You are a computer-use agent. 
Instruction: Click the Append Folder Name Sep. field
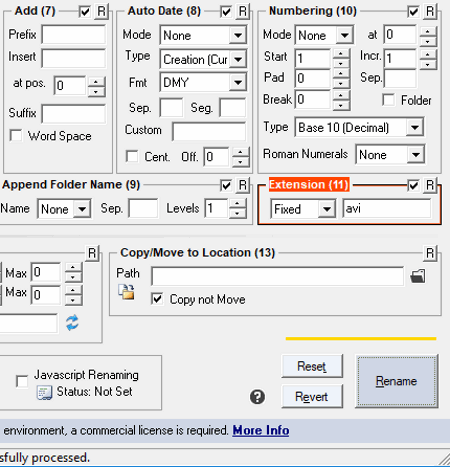(143, 209)
